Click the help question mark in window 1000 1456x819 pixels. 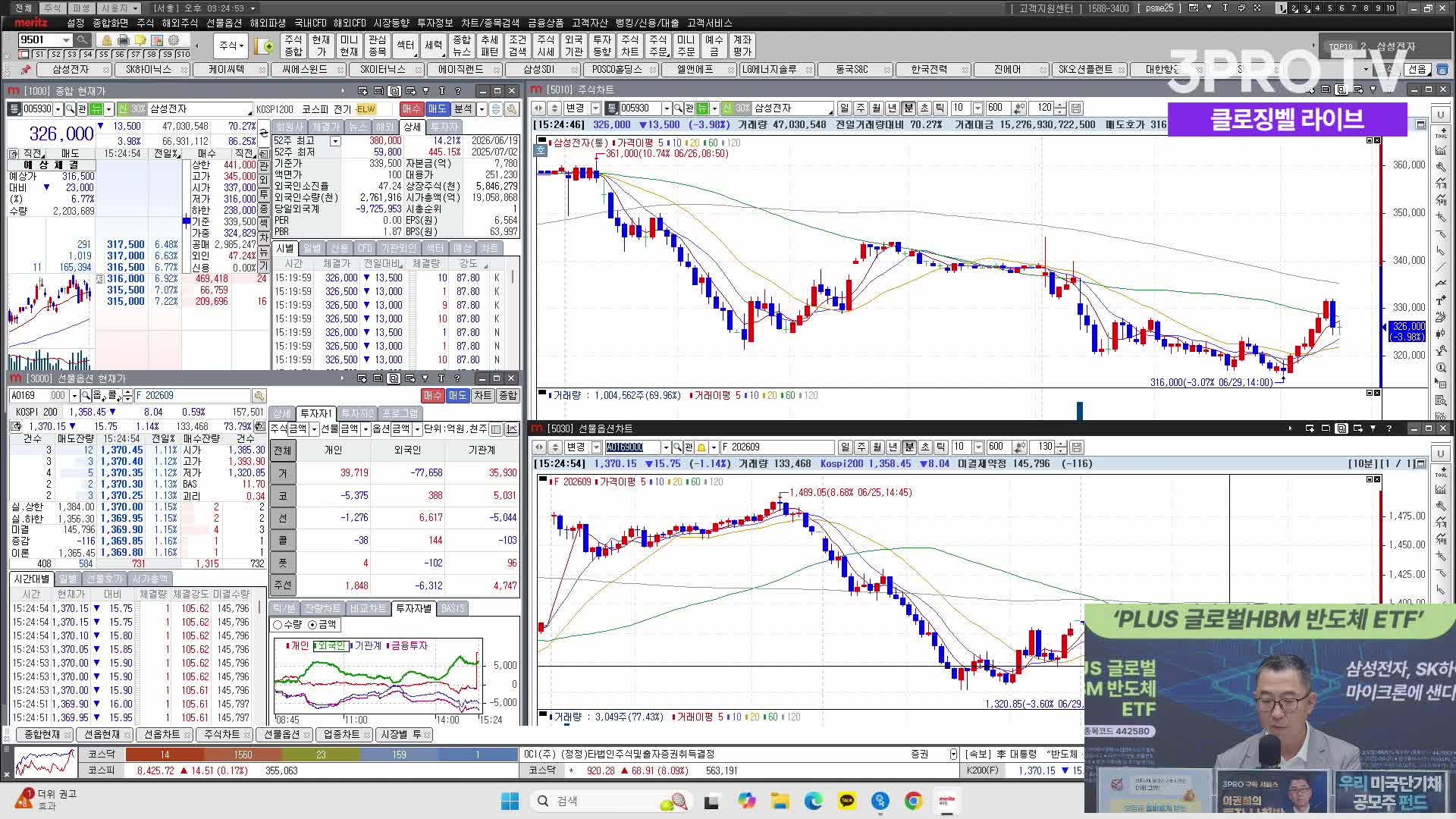coord(457,91)
